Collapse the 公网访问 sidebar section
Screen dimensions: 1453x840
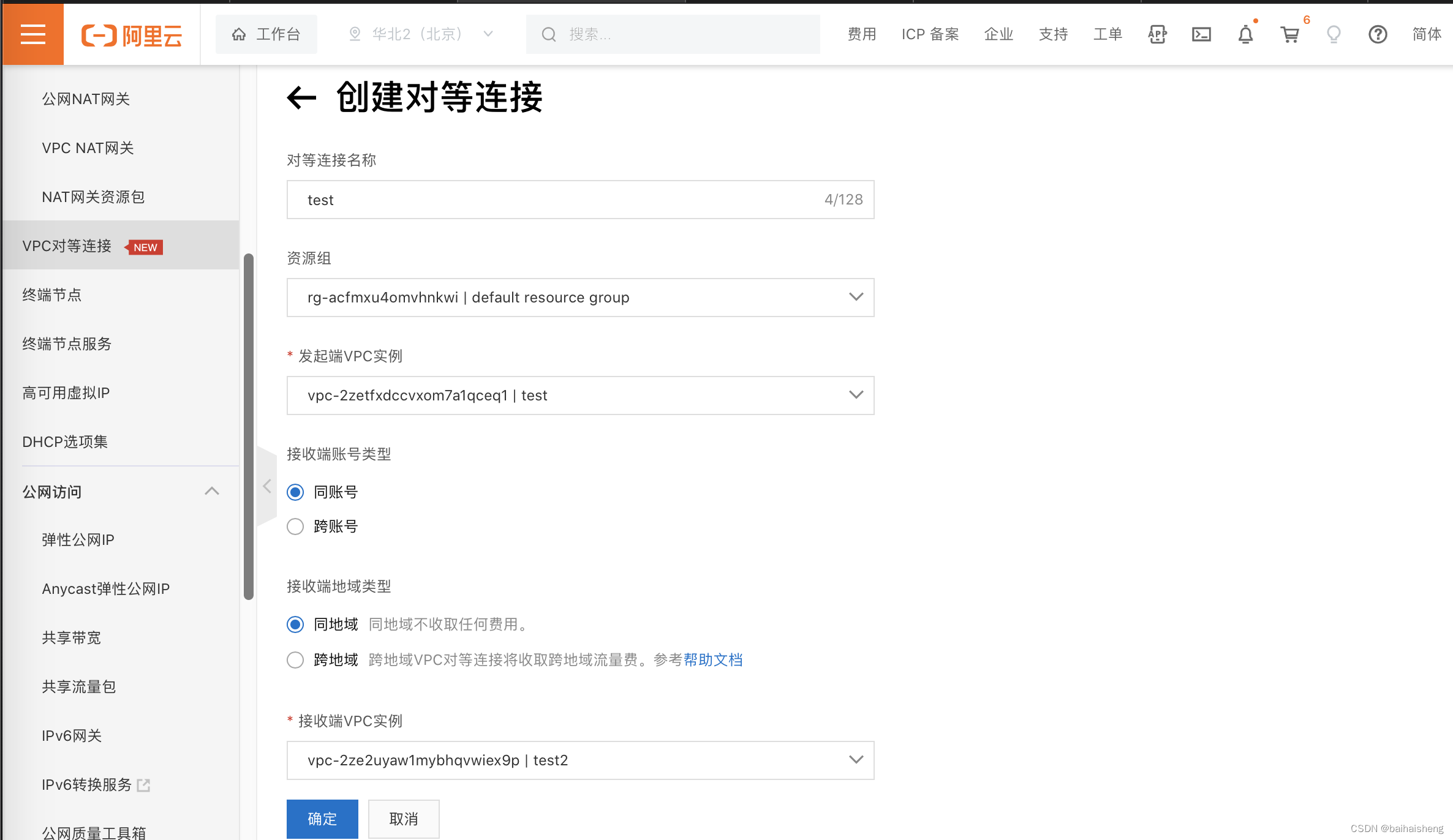coord(212,491)
